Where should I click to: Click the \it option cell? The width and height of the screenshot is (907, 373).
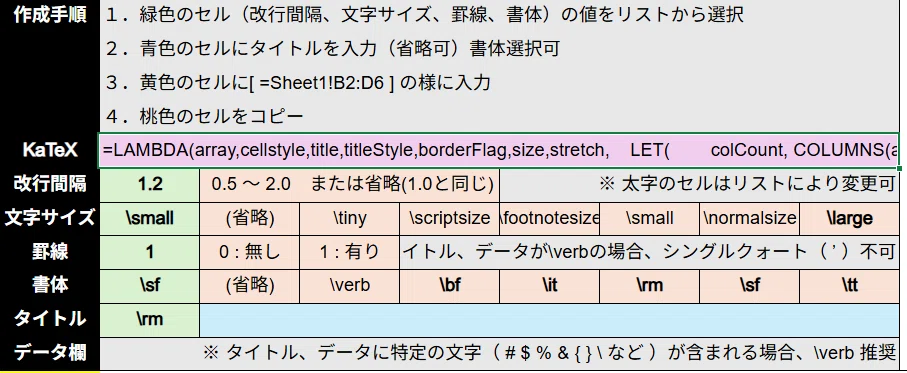click(550, 285)
